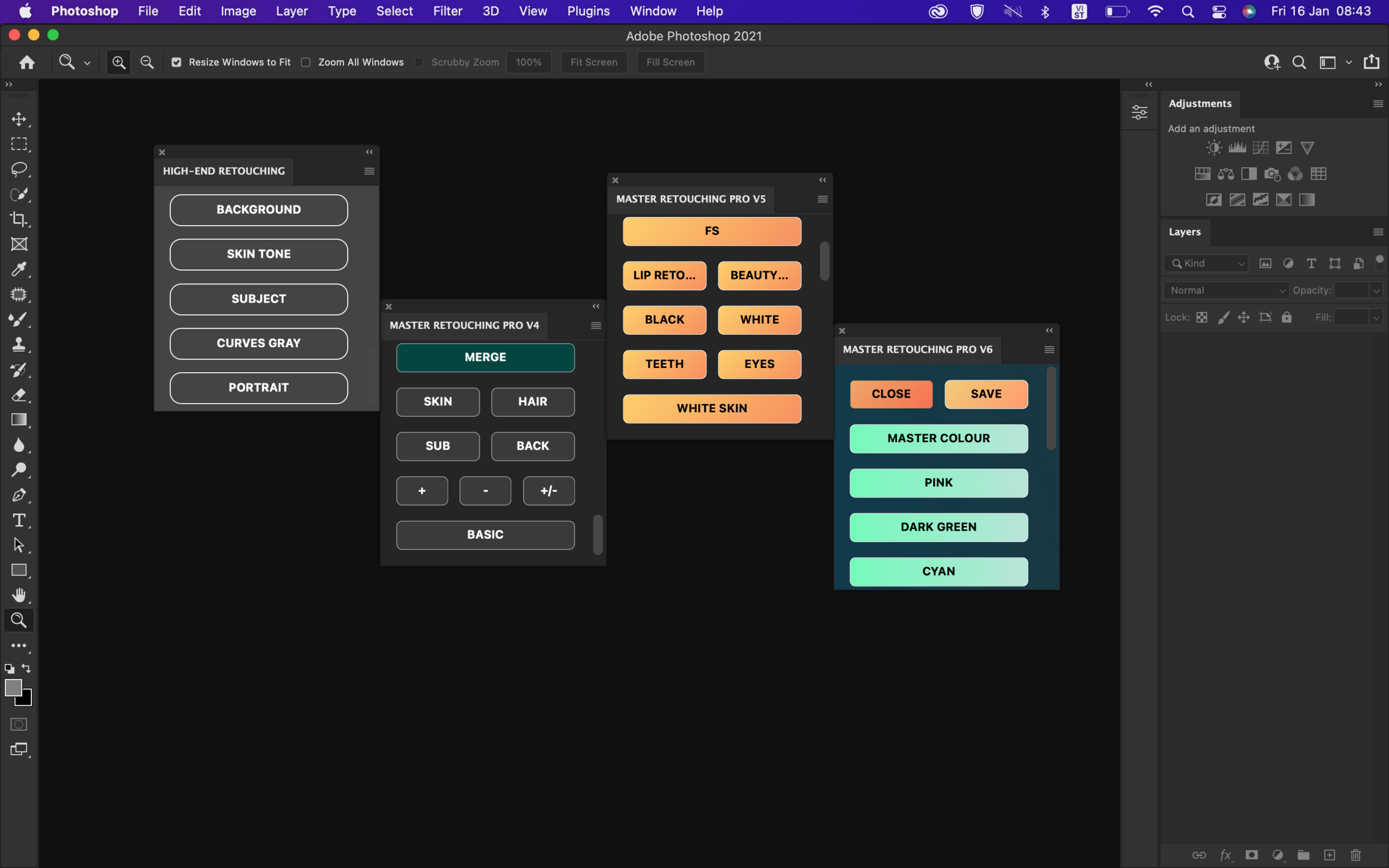The height and width of the screenshot is (868, 1389).
Task: Open the Normal blend mode dropdown
Action: point(1226,290)
